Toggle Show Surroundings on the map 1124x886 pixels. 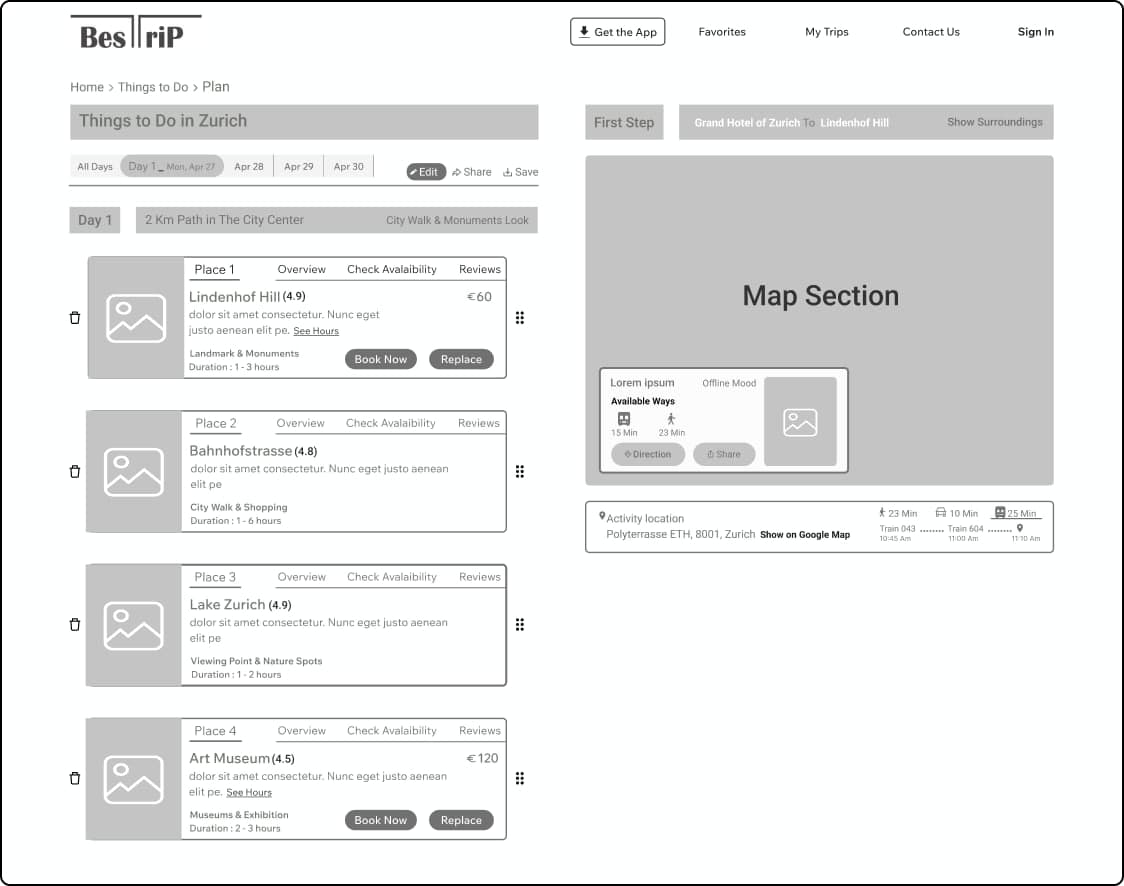pyautogui.click(x=994, y=122)
